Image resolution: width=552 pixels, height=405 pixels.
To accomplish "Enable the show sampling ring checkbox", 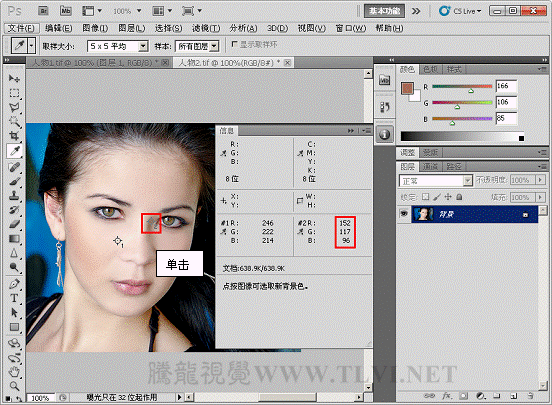I will click(x=234, y=44).
